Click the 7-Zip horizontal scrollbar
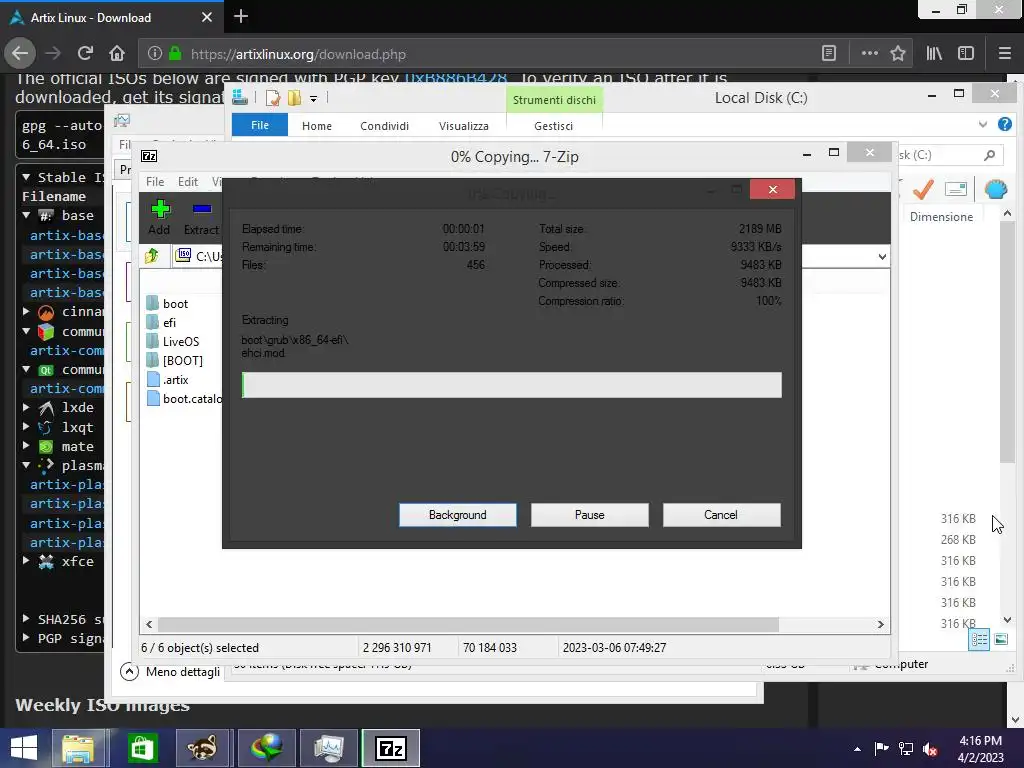This screenshot has height=768, width=1024. 468,624
